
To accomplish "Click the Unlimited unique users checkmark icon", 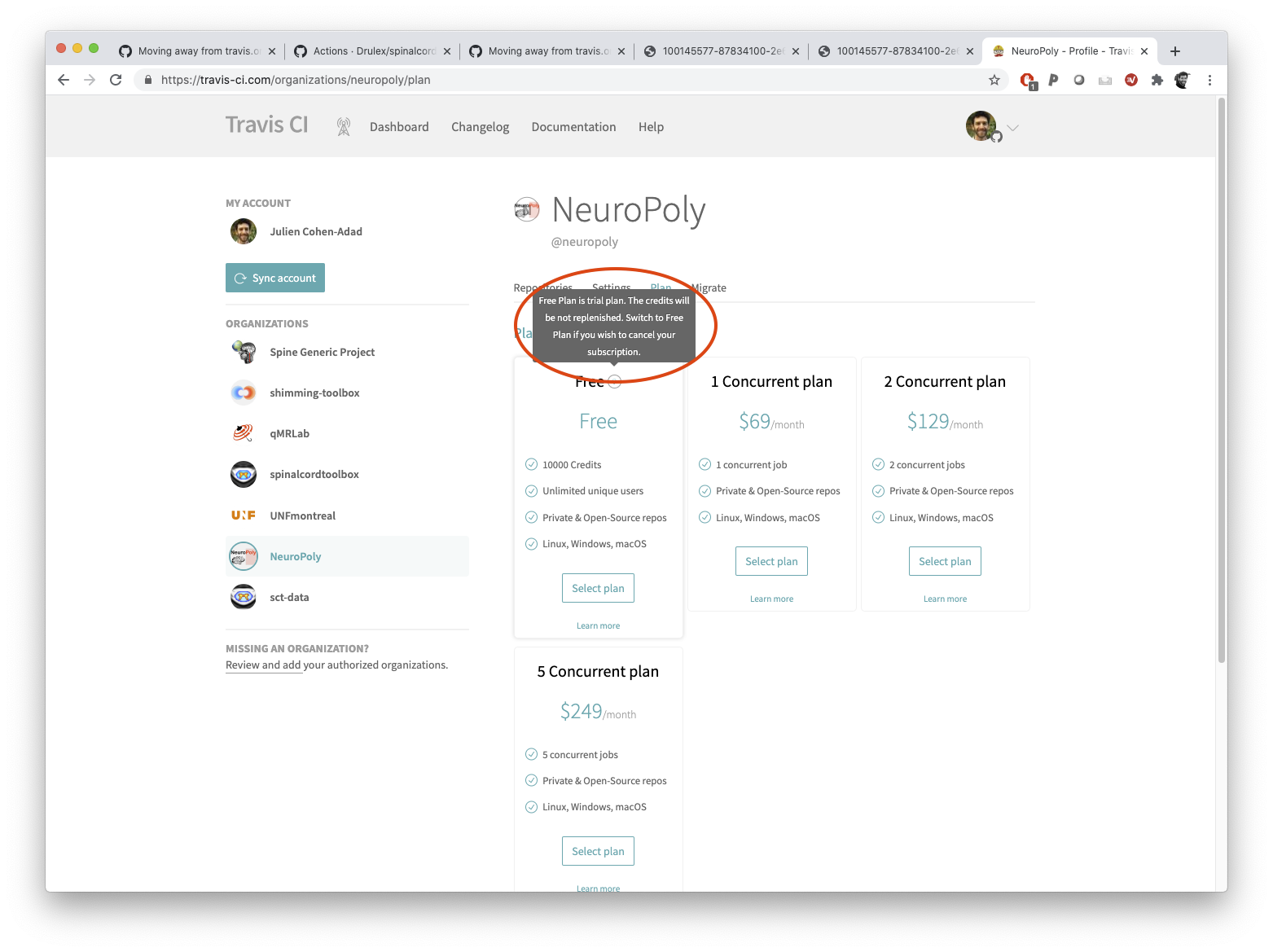I will click(531, 491).
